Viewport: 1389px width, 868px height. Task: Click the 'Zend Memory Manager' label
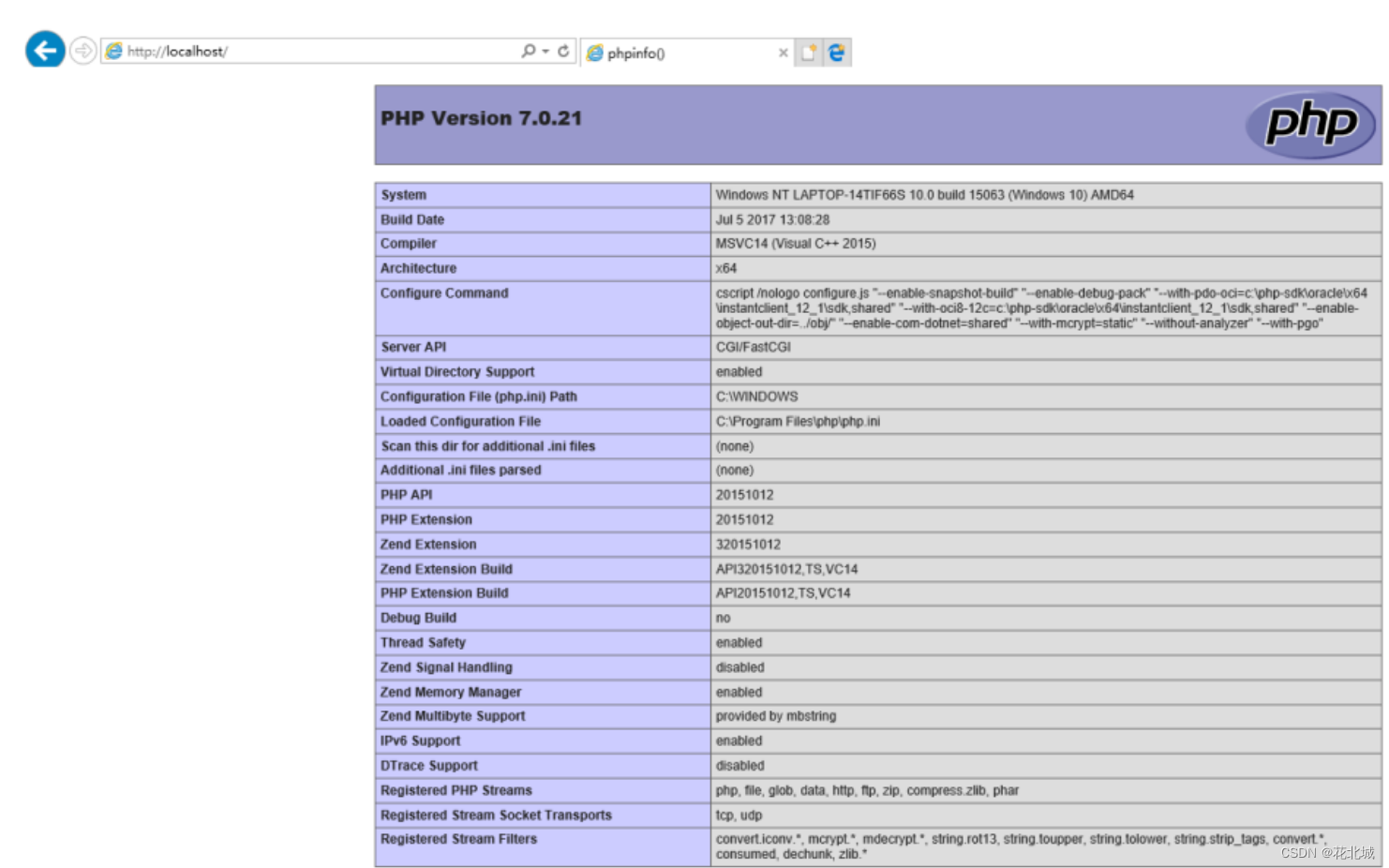[451, 692]
